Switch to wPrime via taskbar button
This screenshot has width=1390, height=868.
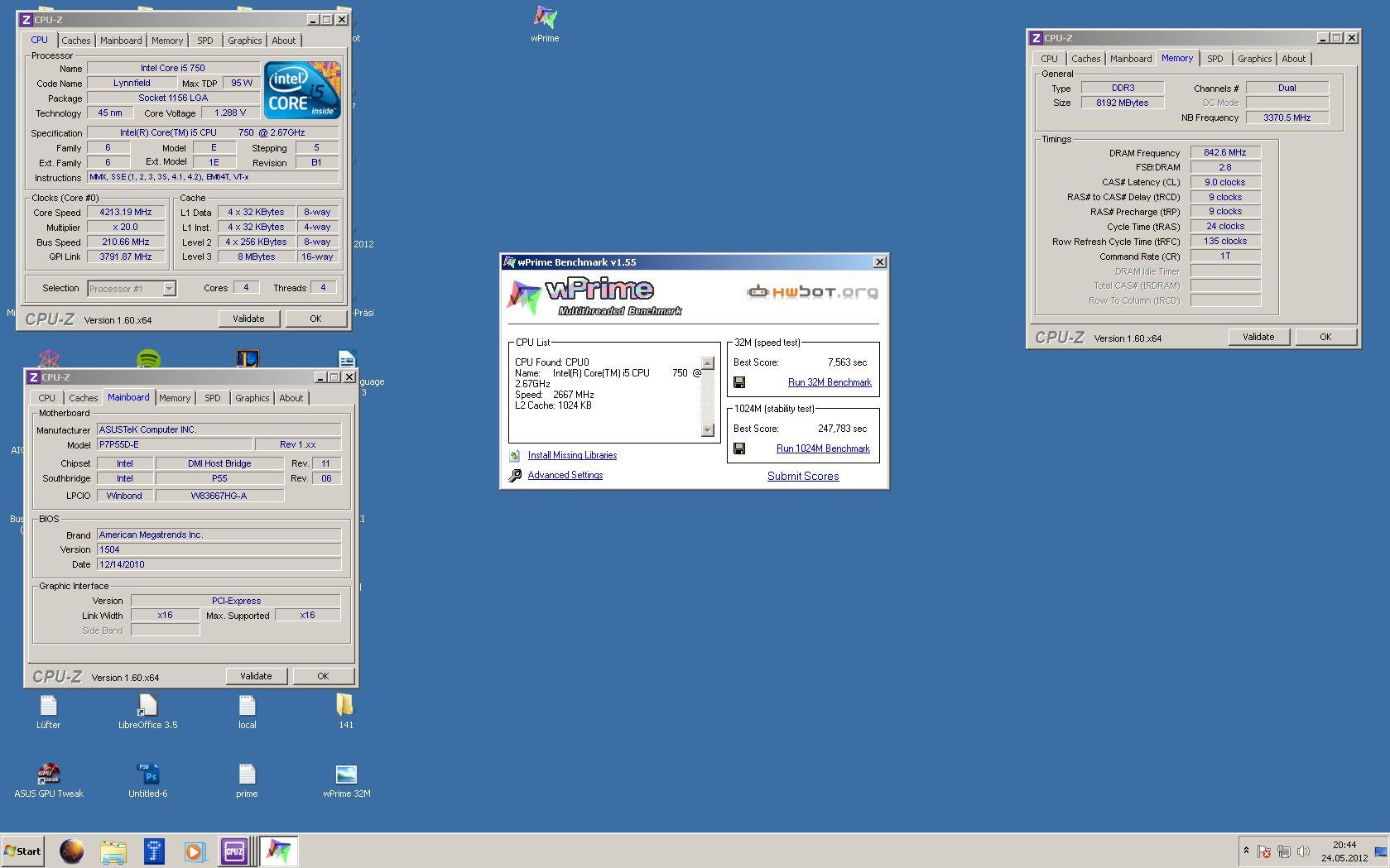(279, 851)
